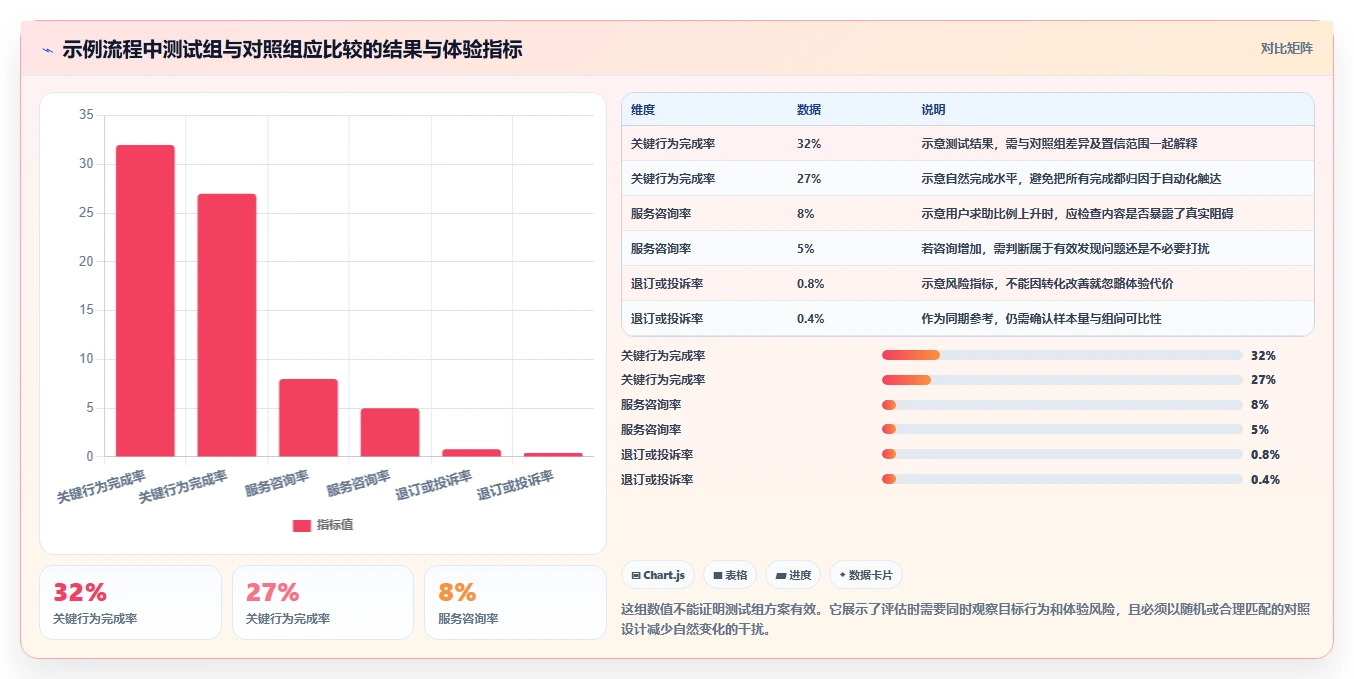Click the 10 tick on the chart y-axis

(86, 359)
